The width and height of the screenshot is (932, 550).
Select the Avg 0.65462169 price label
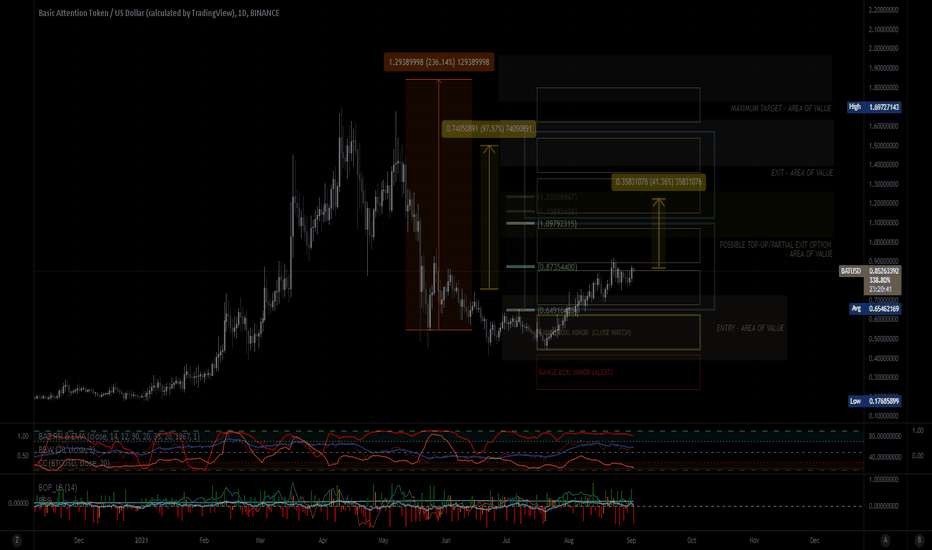pos(875,309)
